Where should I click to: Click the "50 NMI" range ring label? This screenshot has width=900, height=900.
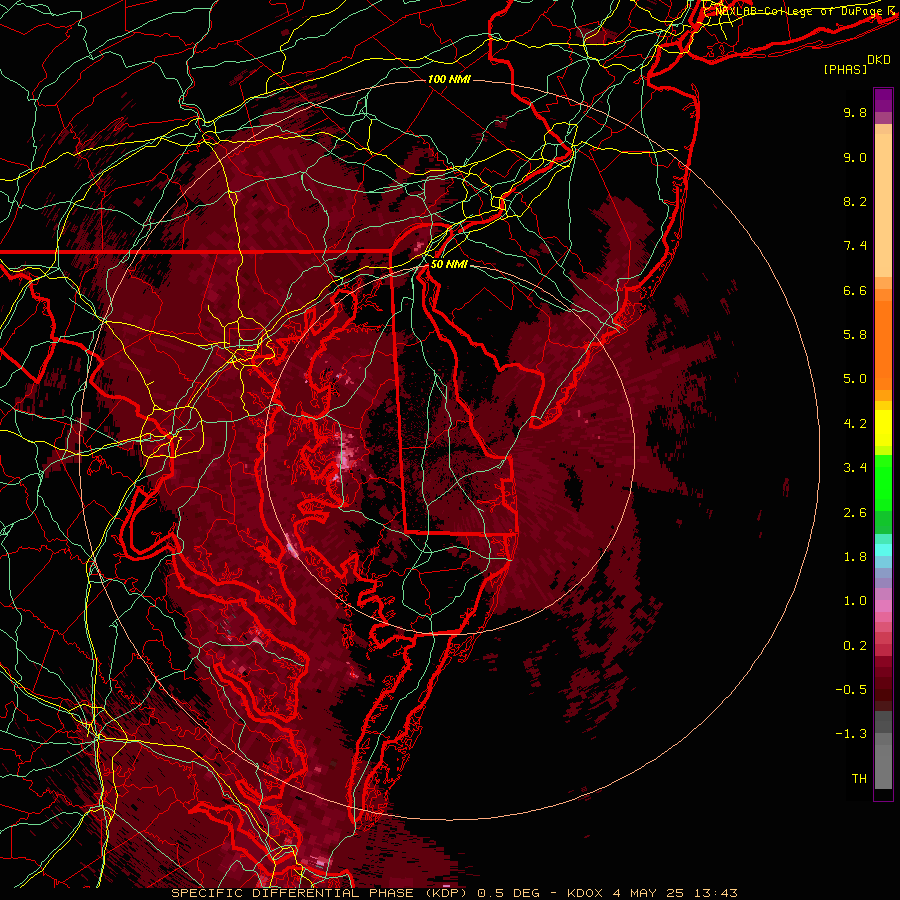point(449,265)
